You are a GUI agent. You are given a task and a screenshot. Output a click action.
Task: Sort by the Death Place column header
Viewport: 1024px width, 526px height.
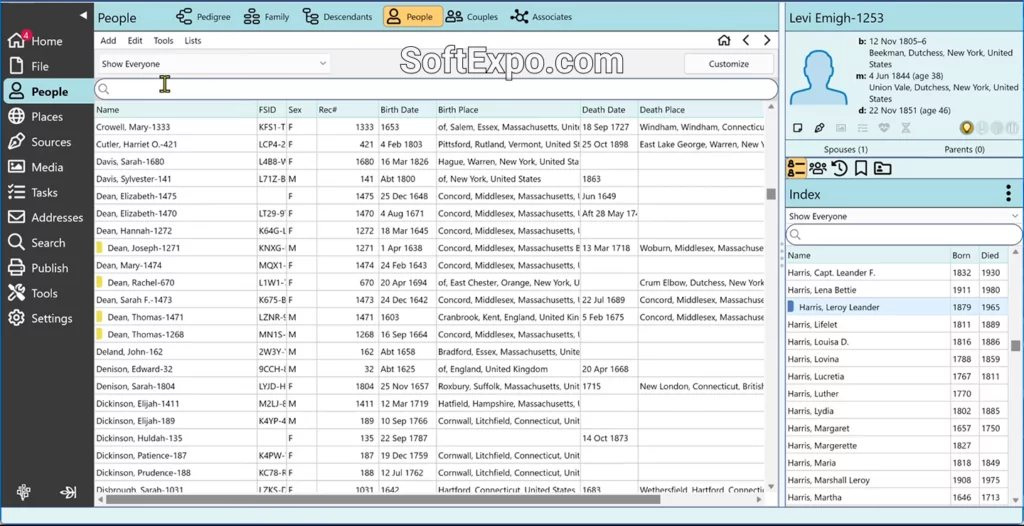coord(699,110)
